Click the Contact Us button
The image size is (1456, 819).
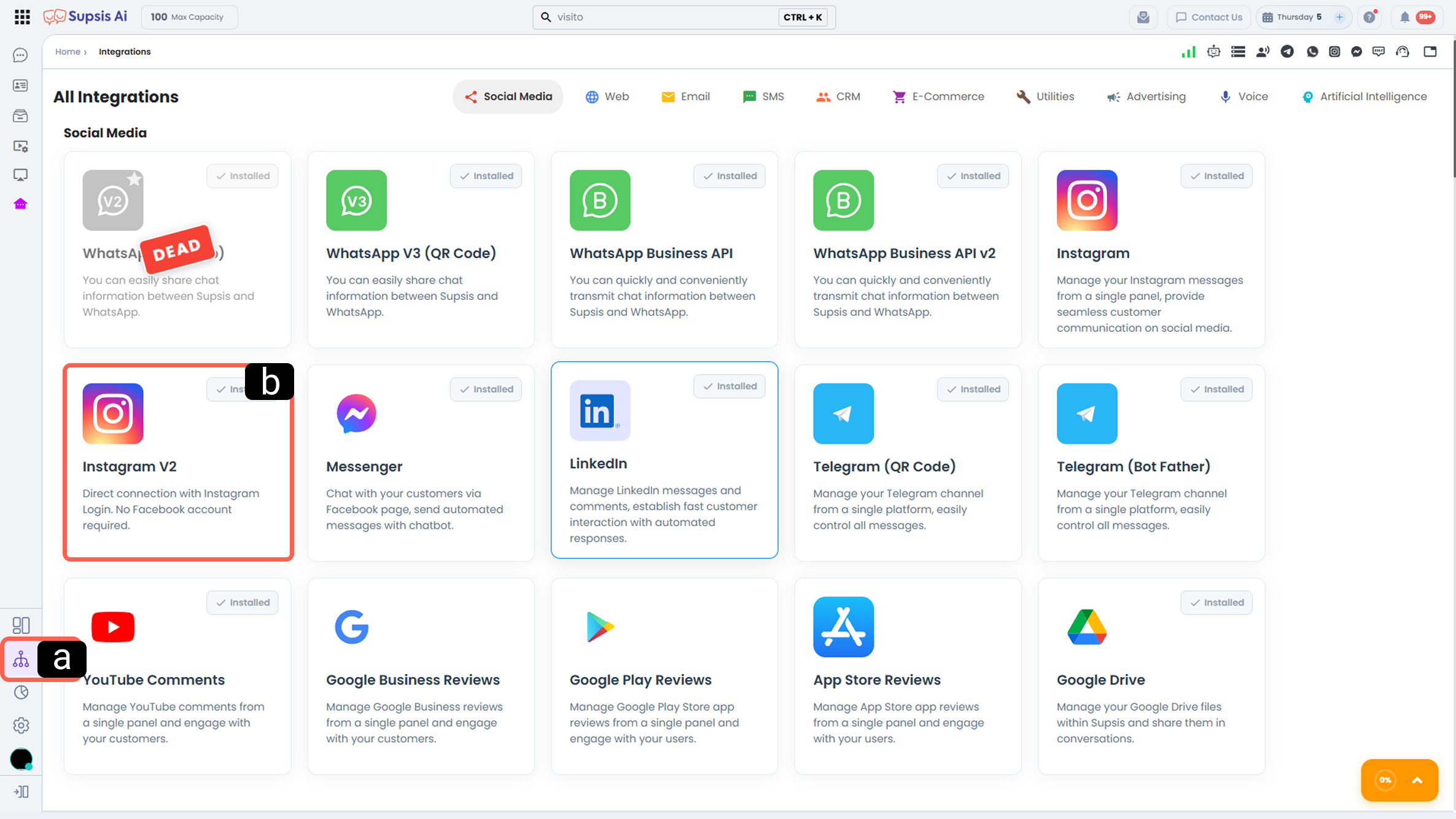(x=1209, y=17)
